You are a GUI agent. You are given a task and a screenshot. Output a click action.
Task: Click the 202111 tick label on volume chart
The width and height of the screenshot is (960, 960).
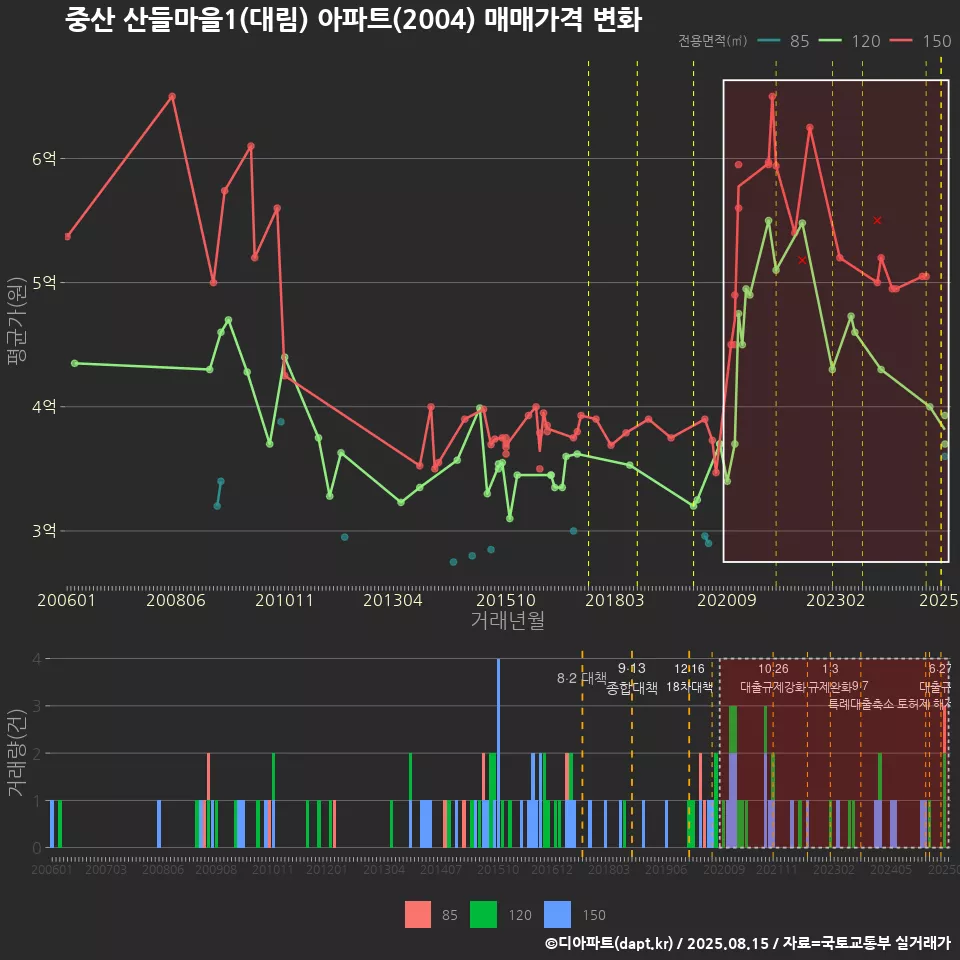pos(776,869)
